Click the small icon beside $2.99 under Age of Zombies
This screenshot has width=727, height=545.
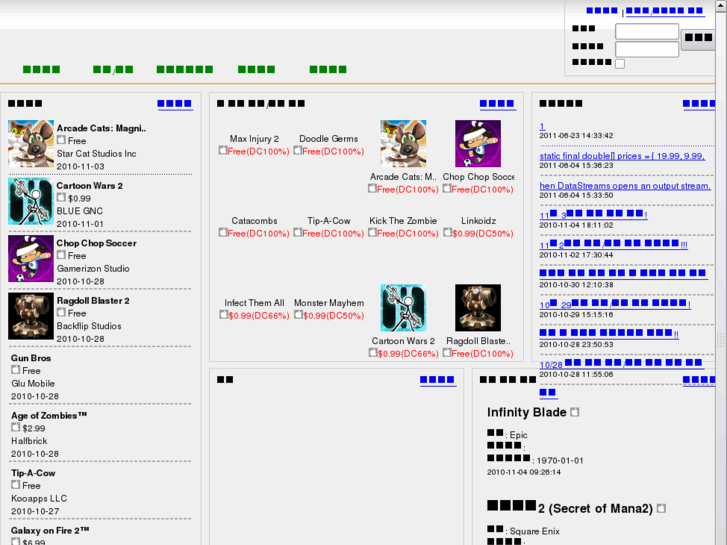[x=16, y=427]
